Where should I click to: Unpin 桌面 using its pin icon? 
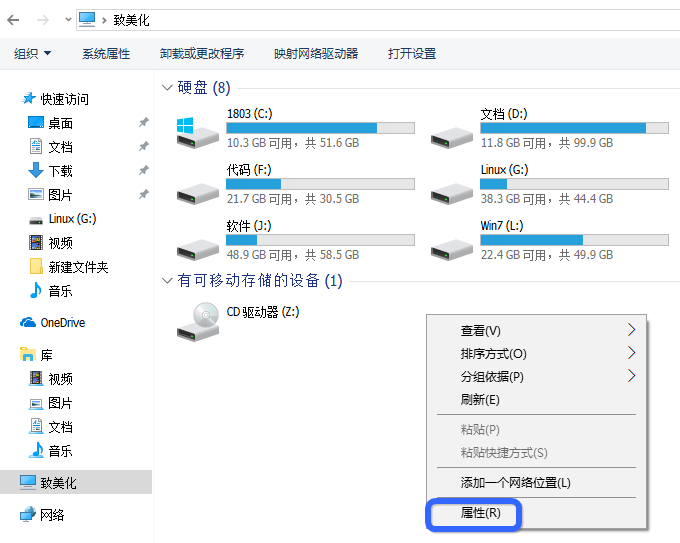point(144,123)
